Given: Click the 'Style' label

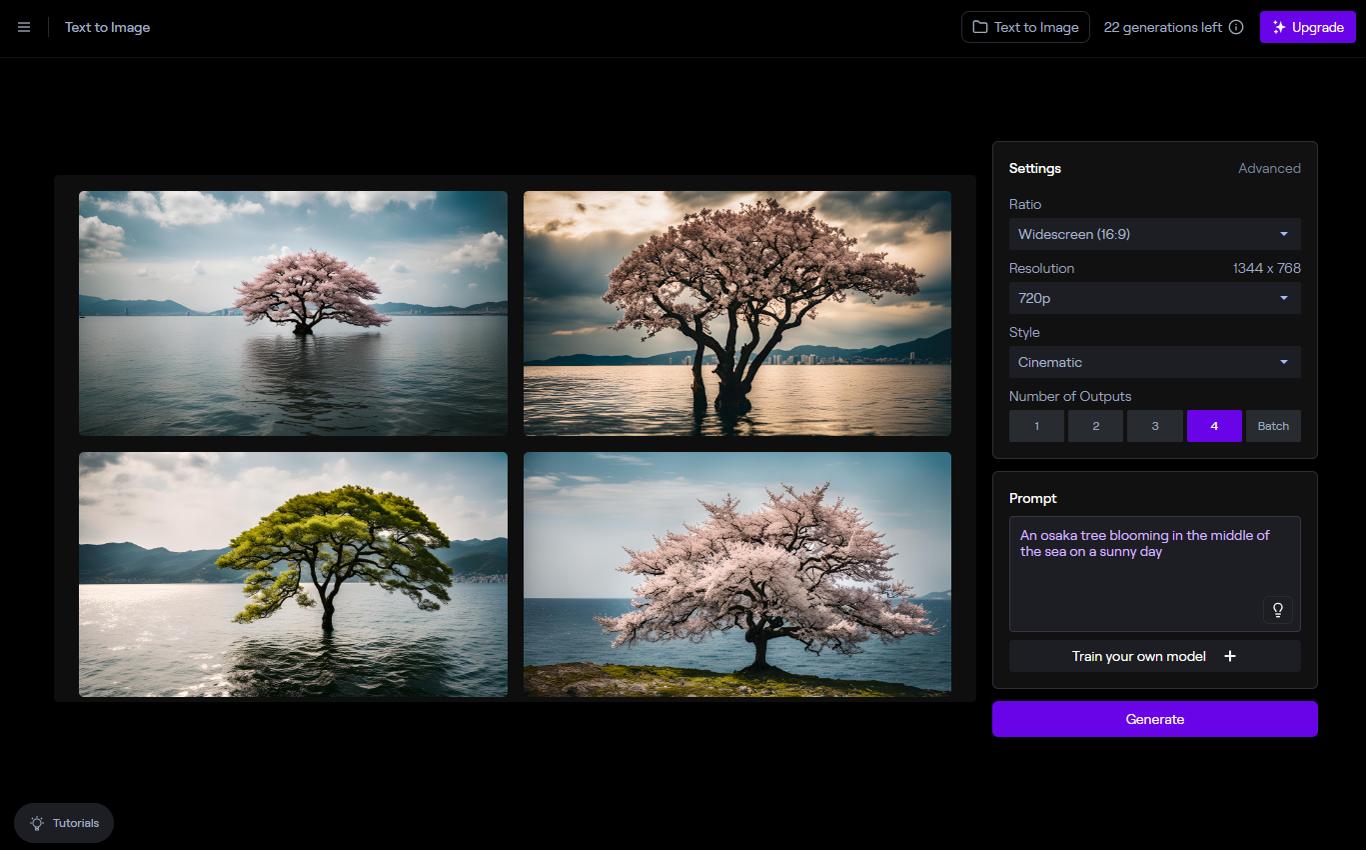Looking at the screenshot, I should pos(1024,332).
